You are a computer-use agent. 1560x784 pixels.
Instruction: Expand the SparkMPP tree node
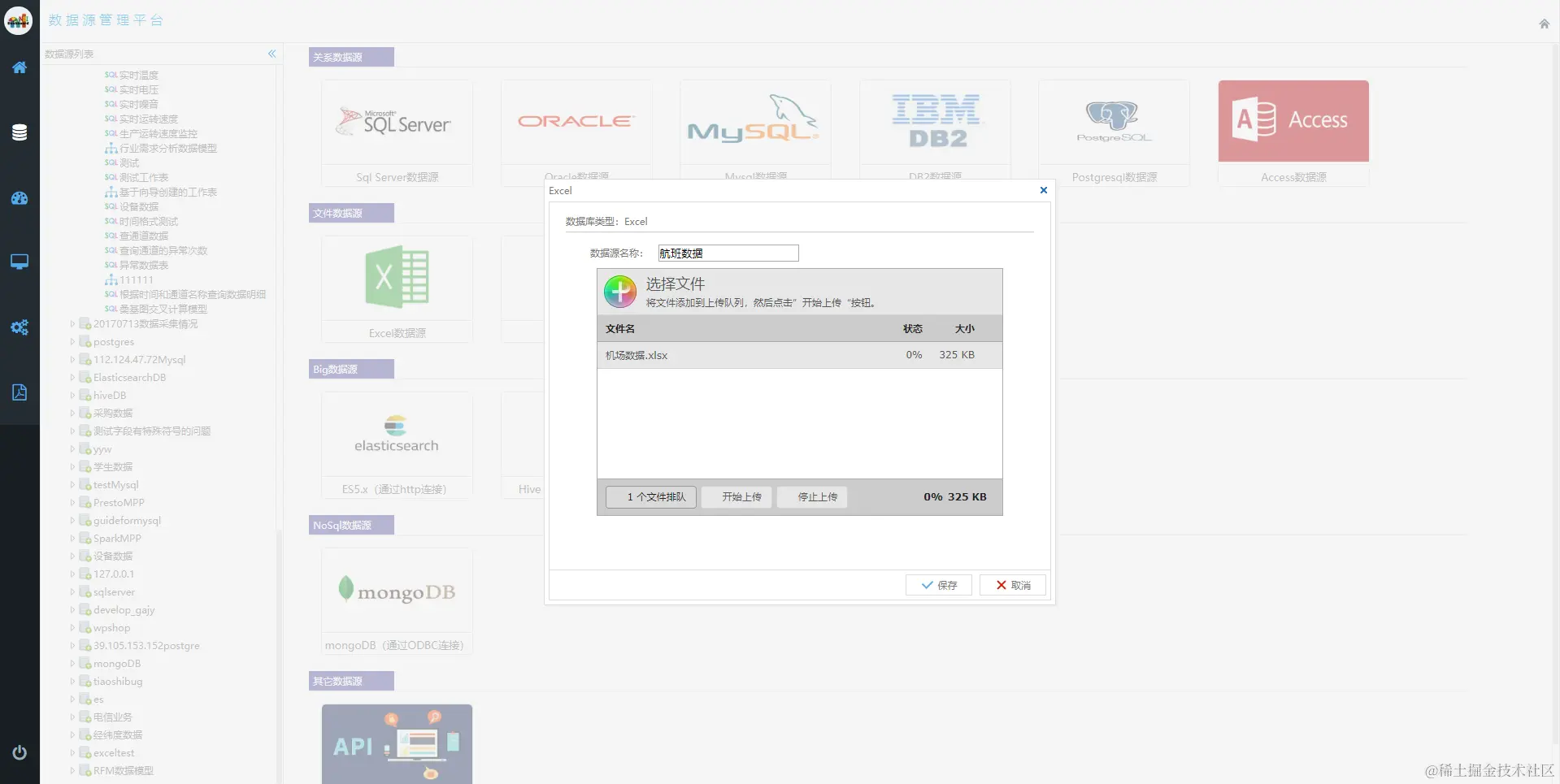click(72, 539)
